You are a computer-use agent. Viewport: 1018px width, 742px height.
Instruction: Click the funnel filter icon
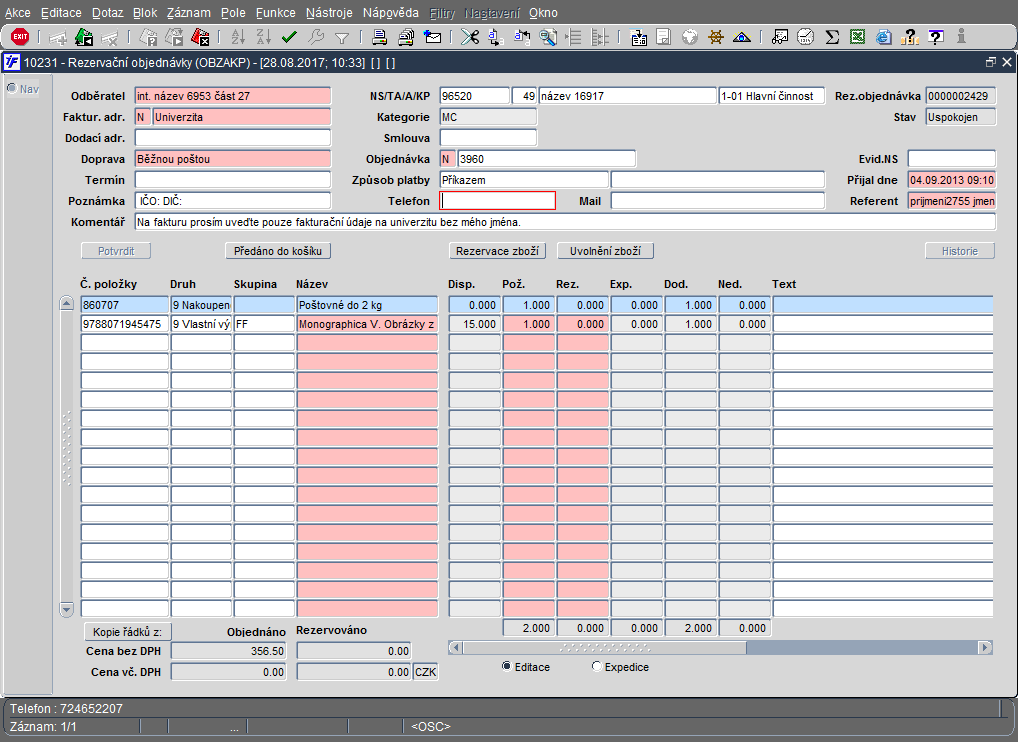tap(341, 38)
